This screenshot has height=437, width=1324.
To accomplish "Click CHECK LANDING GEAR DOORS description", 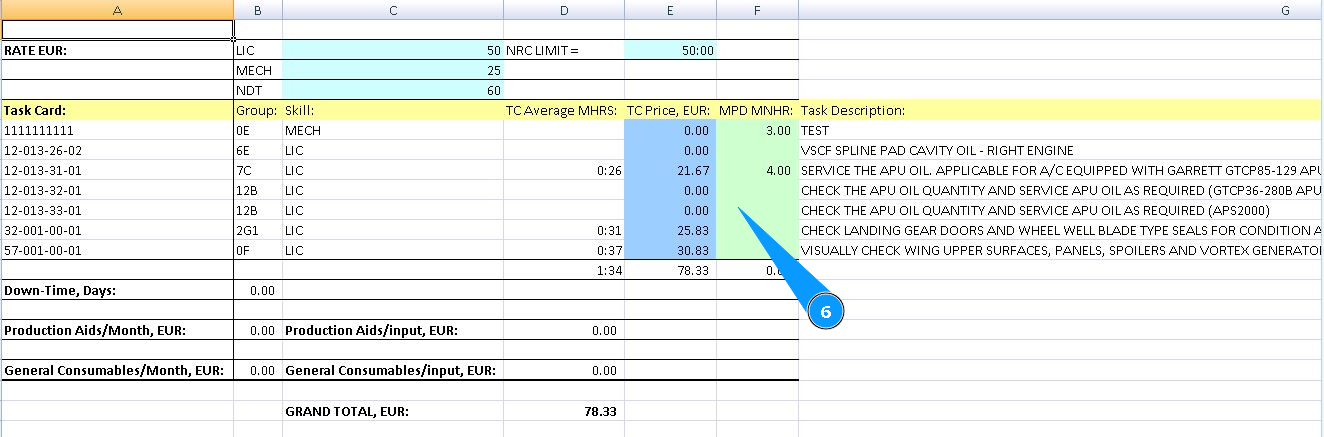I will [x=1061, y=230].
